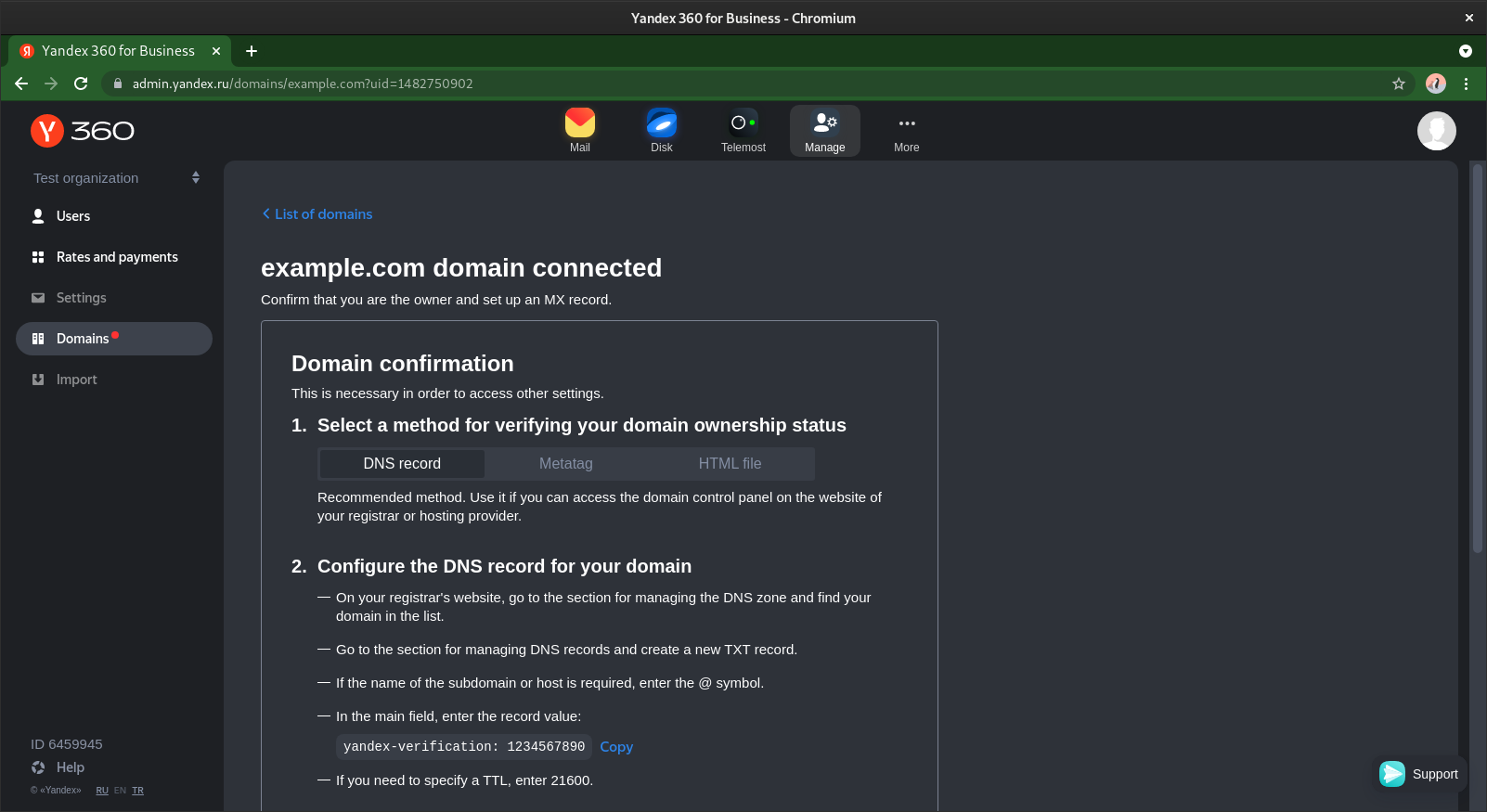Screen dimensions: 1487x812
Task: Launch the Telemost icon
Action: 743,131
